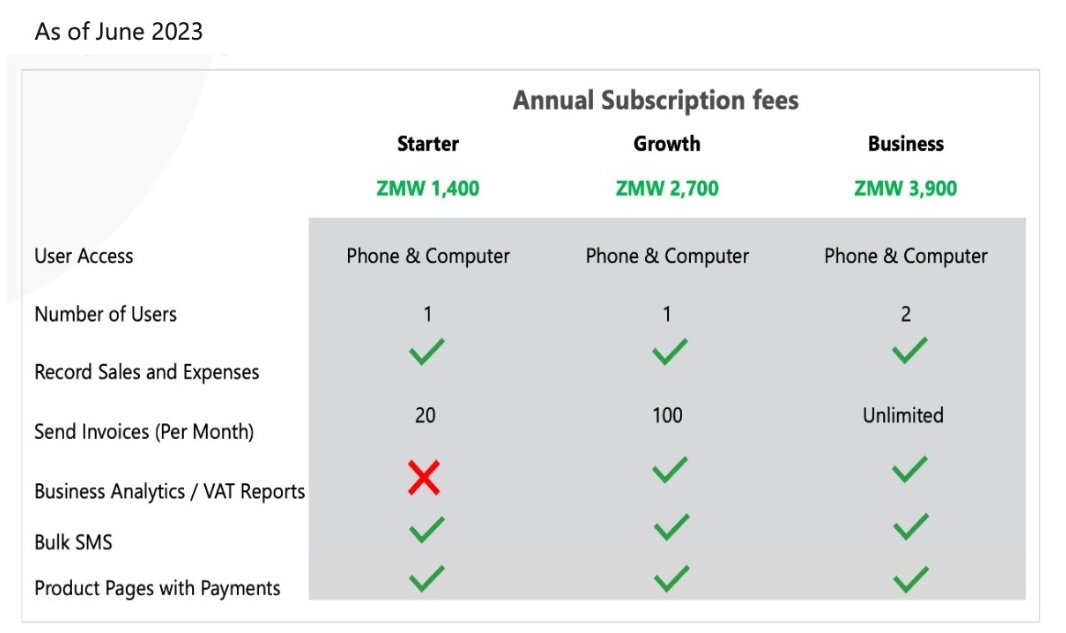1066x633 pixels.
Task: Select the Business plan heading
Action: click(906, 143)
